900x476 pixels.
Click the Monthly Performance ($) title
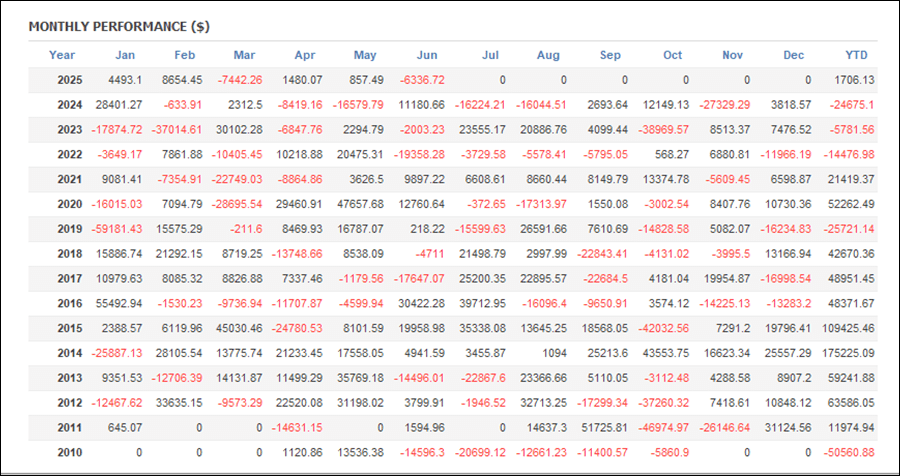119,27
